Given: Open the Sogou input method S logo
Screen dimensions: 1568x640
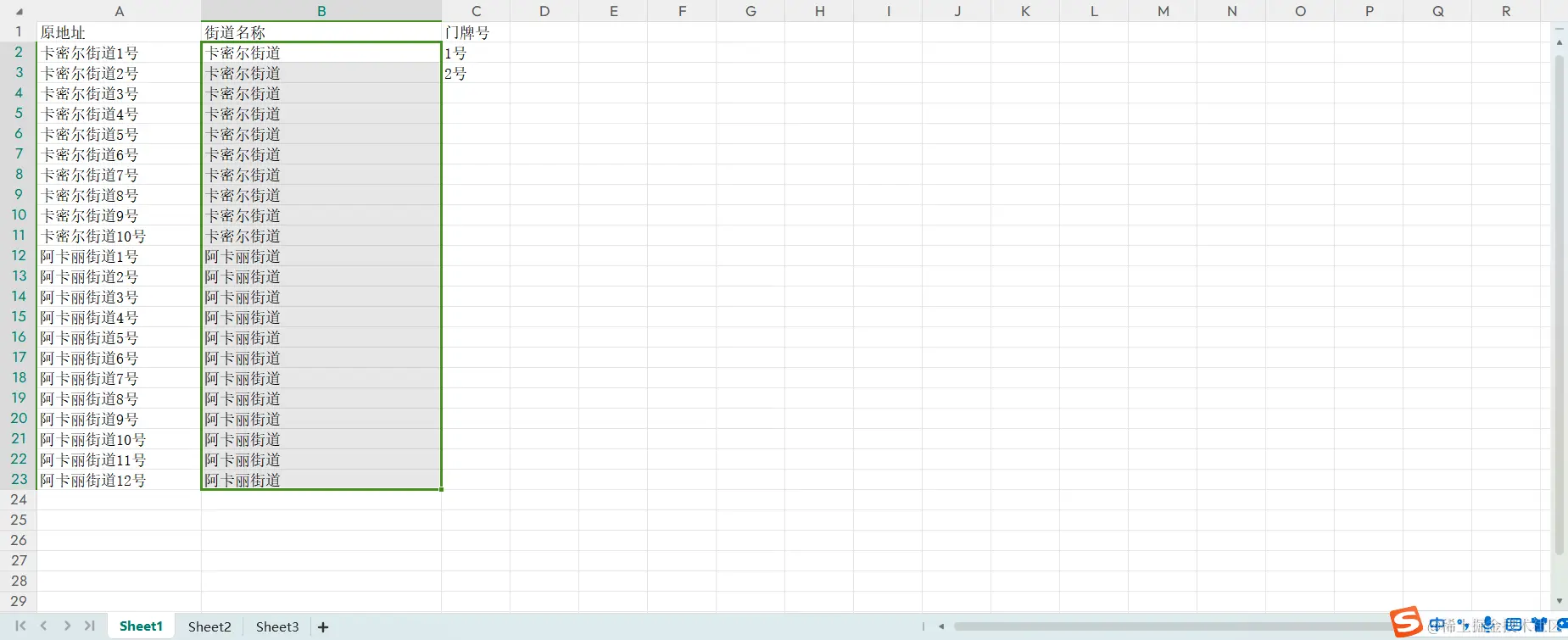Looking at the screenshot, I should coord(1406,621).
